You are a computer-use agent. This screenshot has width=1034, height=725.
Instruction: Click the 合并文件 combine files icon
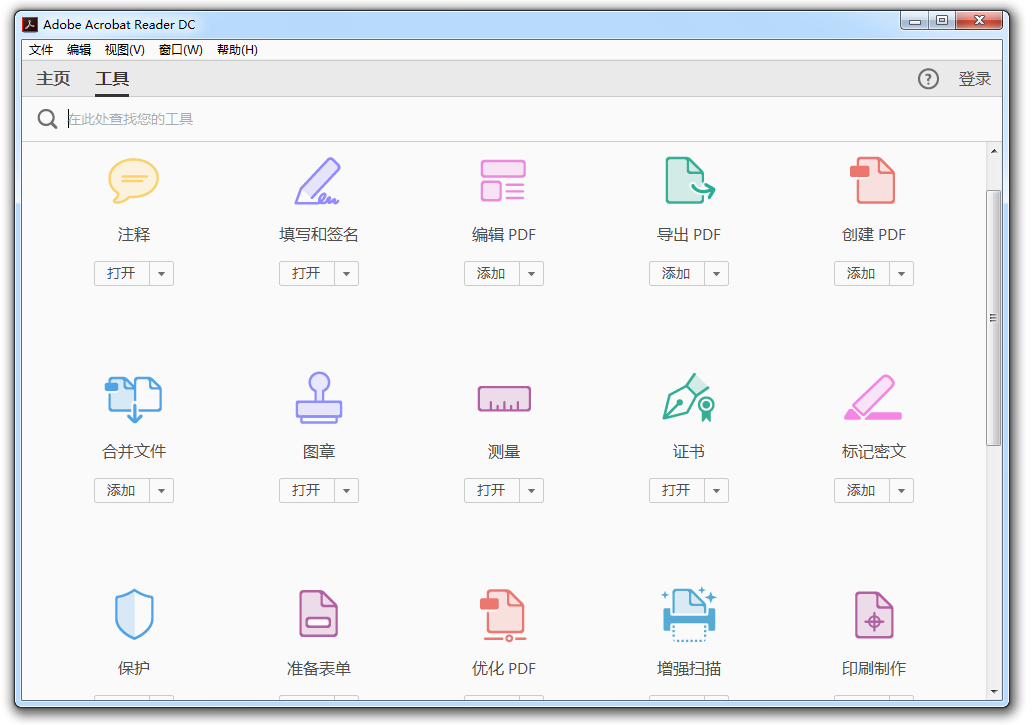point(133,398)
